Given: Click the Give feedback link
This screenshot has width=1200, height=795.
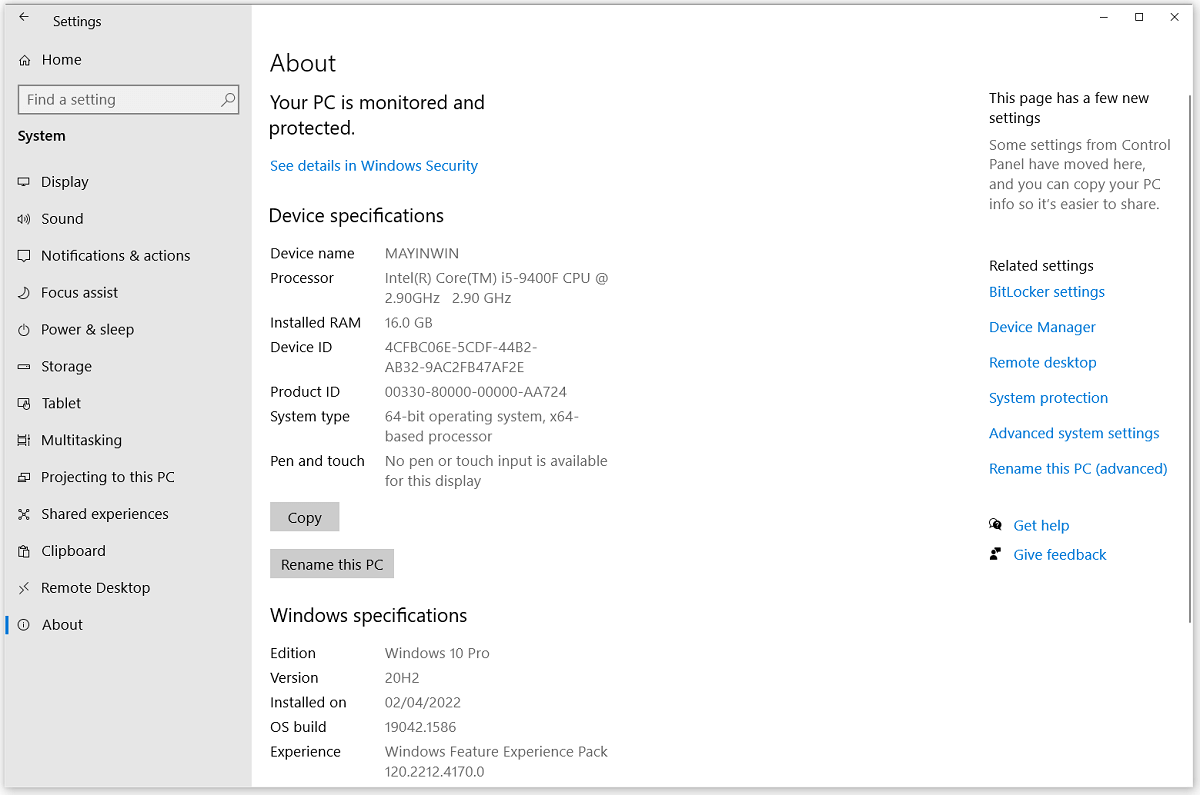Looking at the screenshot, I should (x=1060, y=555).
